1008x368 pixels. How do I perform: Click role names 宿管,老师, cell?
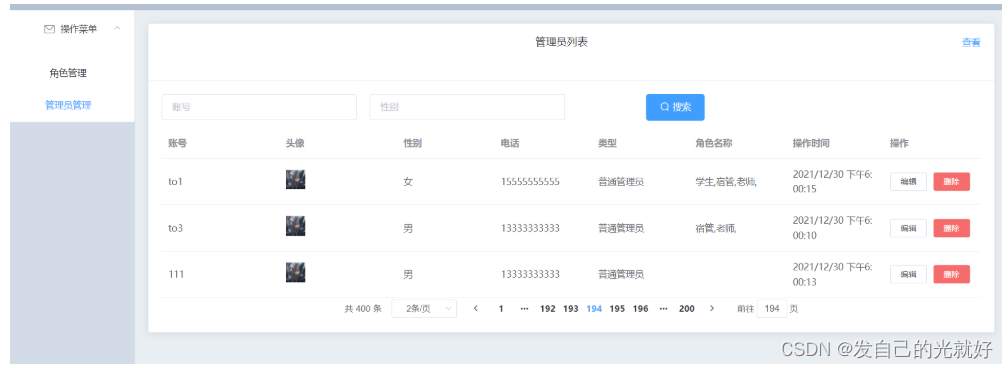click(x=716, y=228)
